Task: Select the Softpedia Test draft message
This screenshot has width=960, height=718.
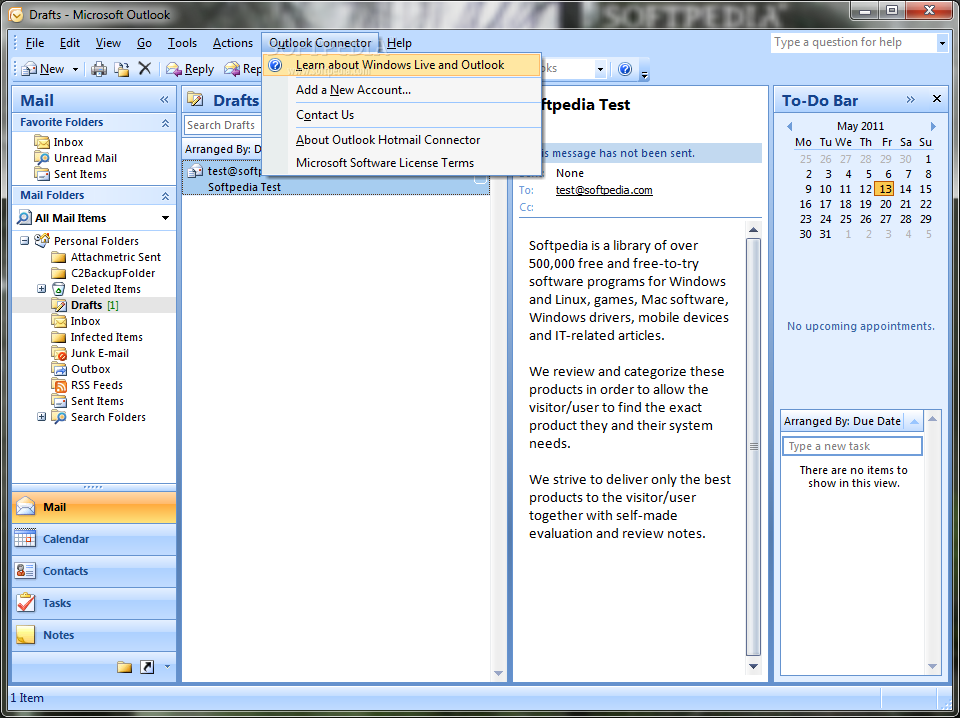Action: pos(336,179)
